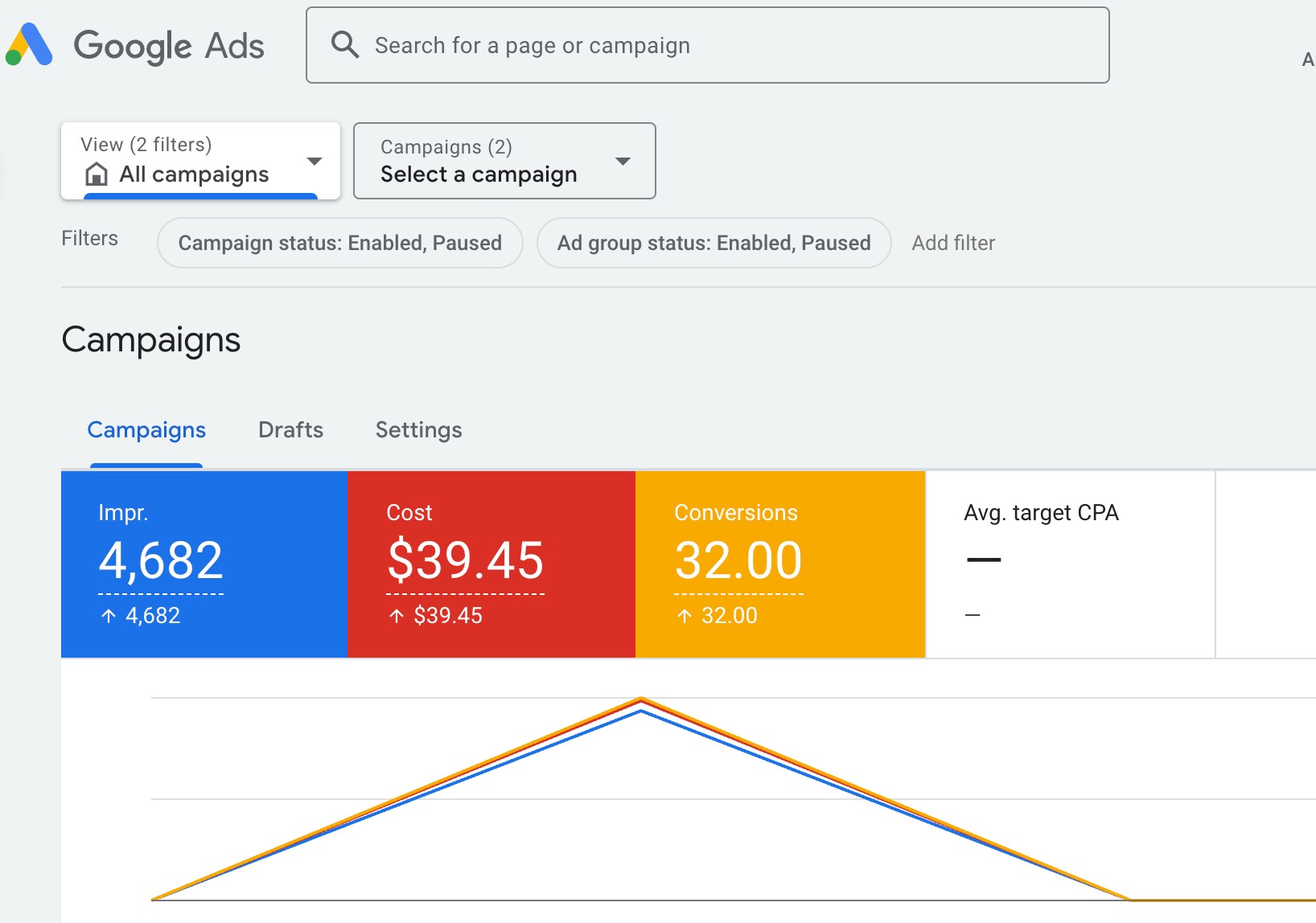1316x923 pixels.
Task: Open the Settings tab
Action: pos(418,430)
